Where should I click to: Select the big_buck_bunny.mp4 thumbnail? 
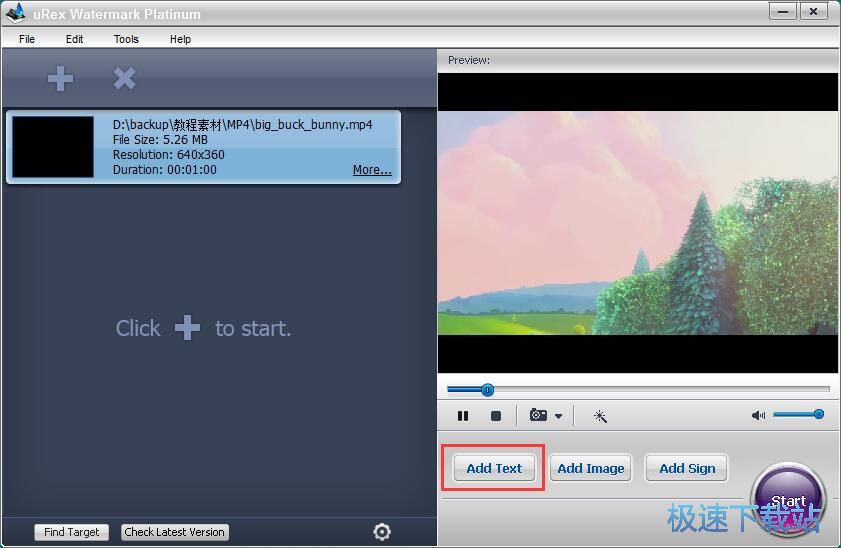point(53,147)
